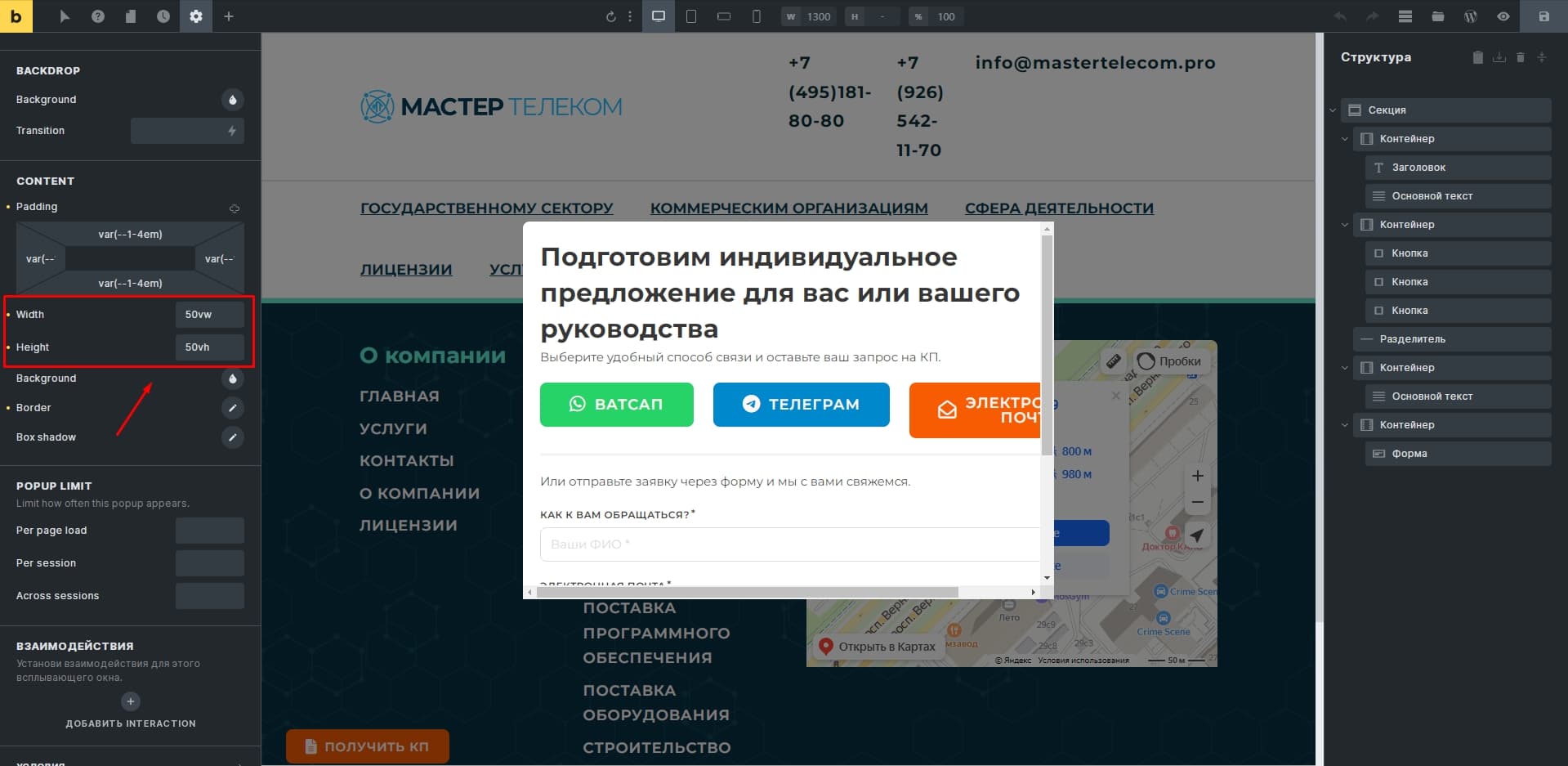Zoom in map with plus button
Image resolution: width=1568 pixels, height=766 pixels.
click(x=1197, y=476)
